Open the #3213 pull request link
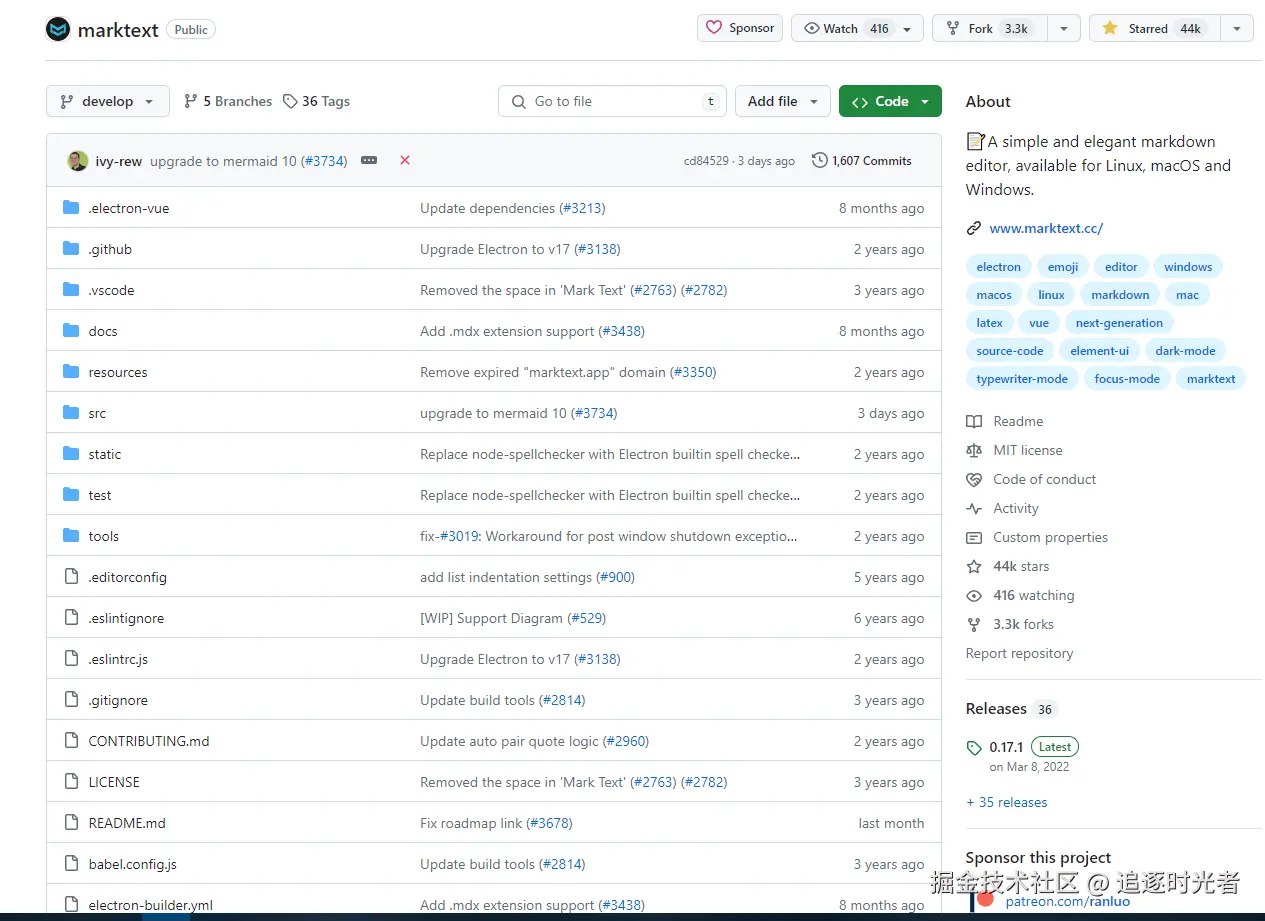Viewport: 1265px width, 921px height. 582,208
